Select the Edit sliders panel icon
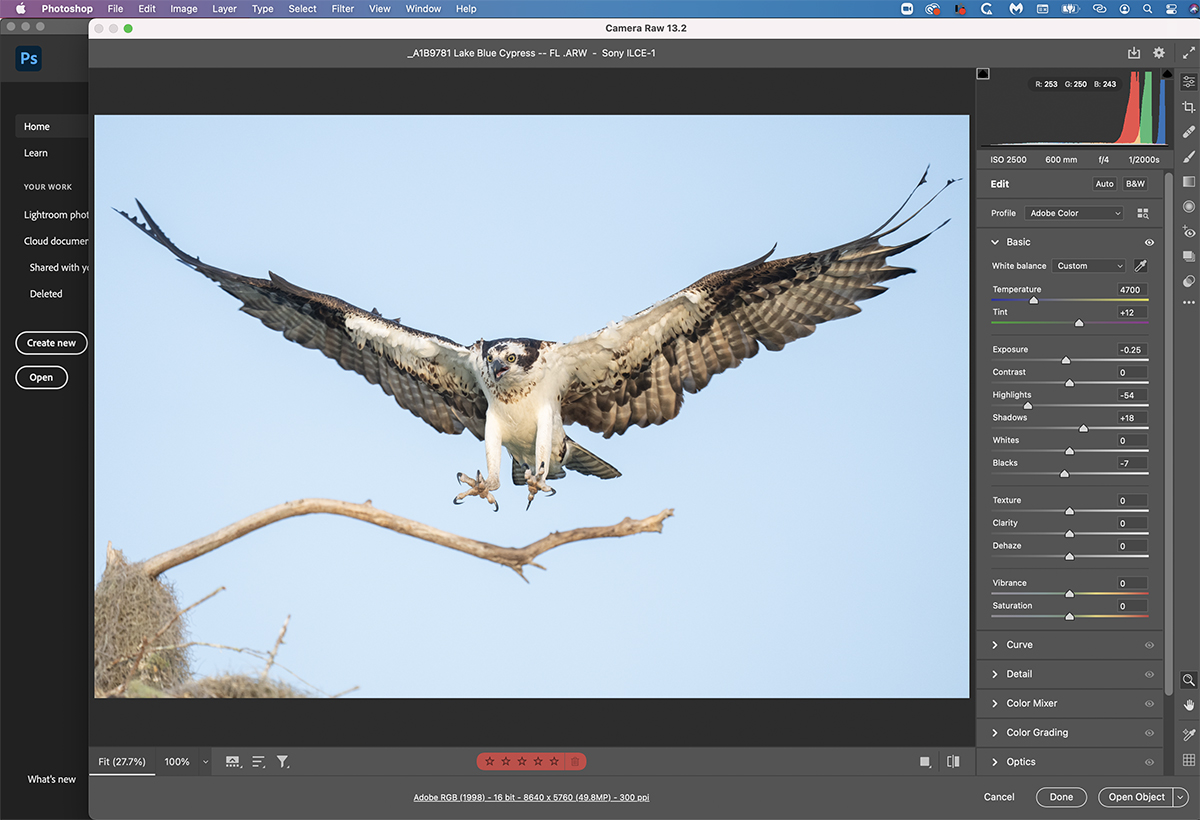This screenshot has width=1200, height=820. pyautogui.click(x=1188, y=82)
